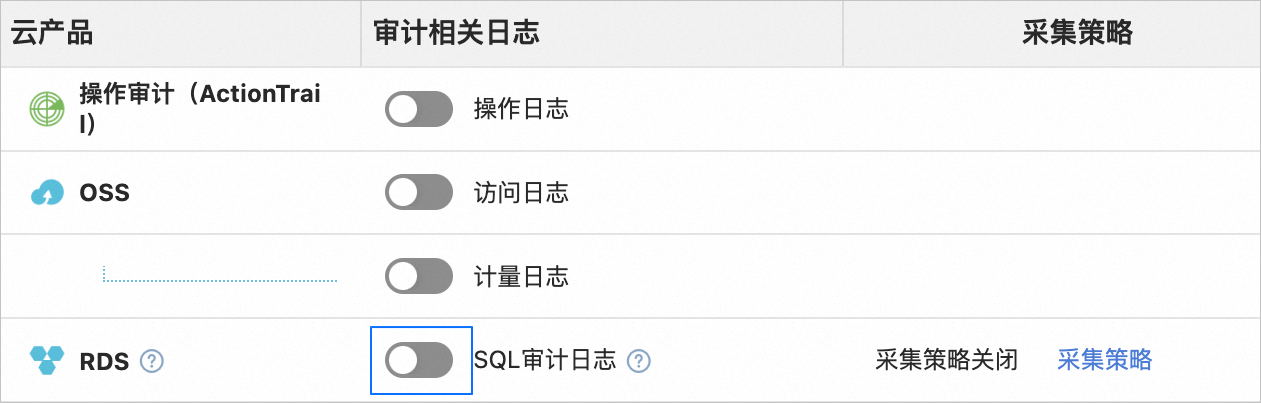Enable the 操作日志 toggle
Screen dimensions: 1261x403
[x=418, y=110]
